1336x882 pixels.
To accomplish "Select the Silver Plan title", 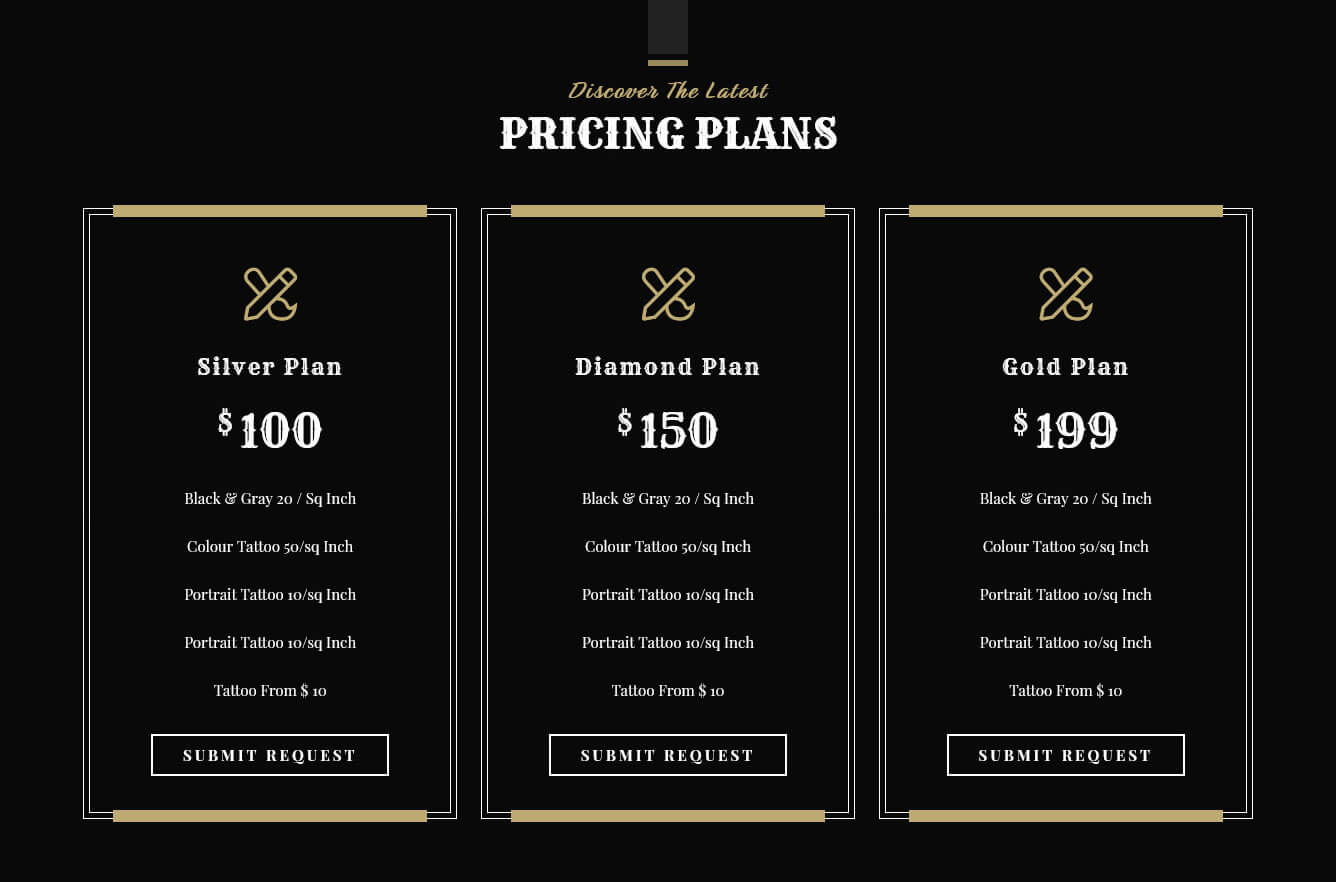I will tap(270, 367).
